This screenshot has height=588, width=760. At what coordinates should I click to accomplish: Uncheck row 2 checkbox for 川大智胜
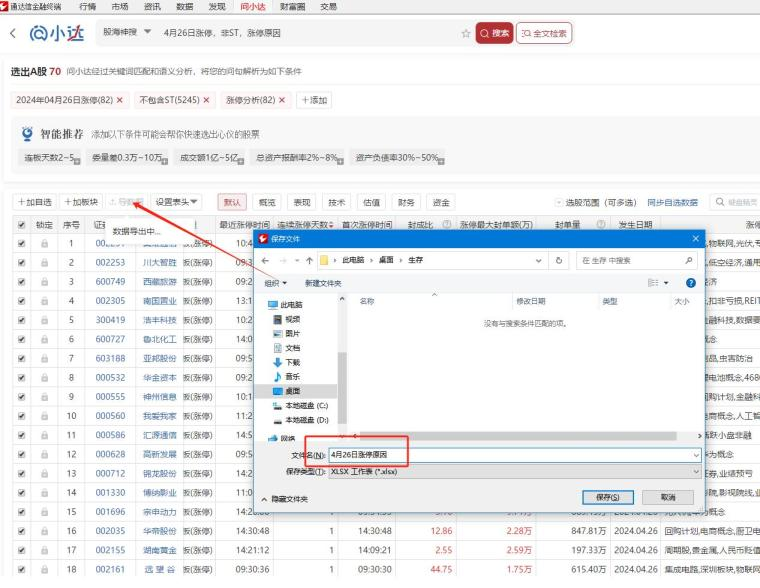tap(21, 263)
